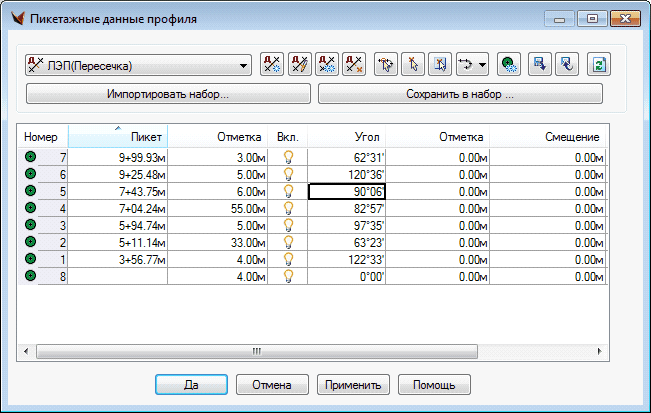The height and width of the screenshot is (413, 651).
Task: Click the toolbar icon with pencil over crossing lines
Action: (299, 65)
